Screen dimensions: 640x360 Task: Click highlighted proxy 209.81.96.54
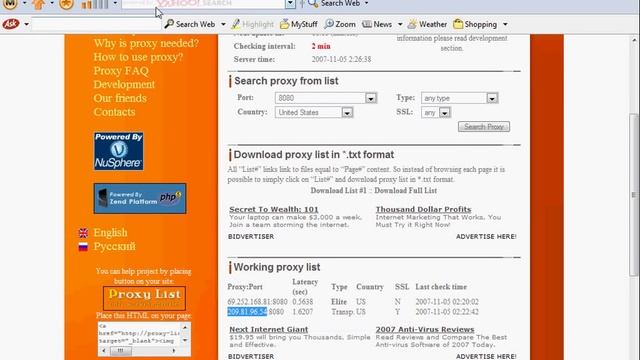(247, 312)
